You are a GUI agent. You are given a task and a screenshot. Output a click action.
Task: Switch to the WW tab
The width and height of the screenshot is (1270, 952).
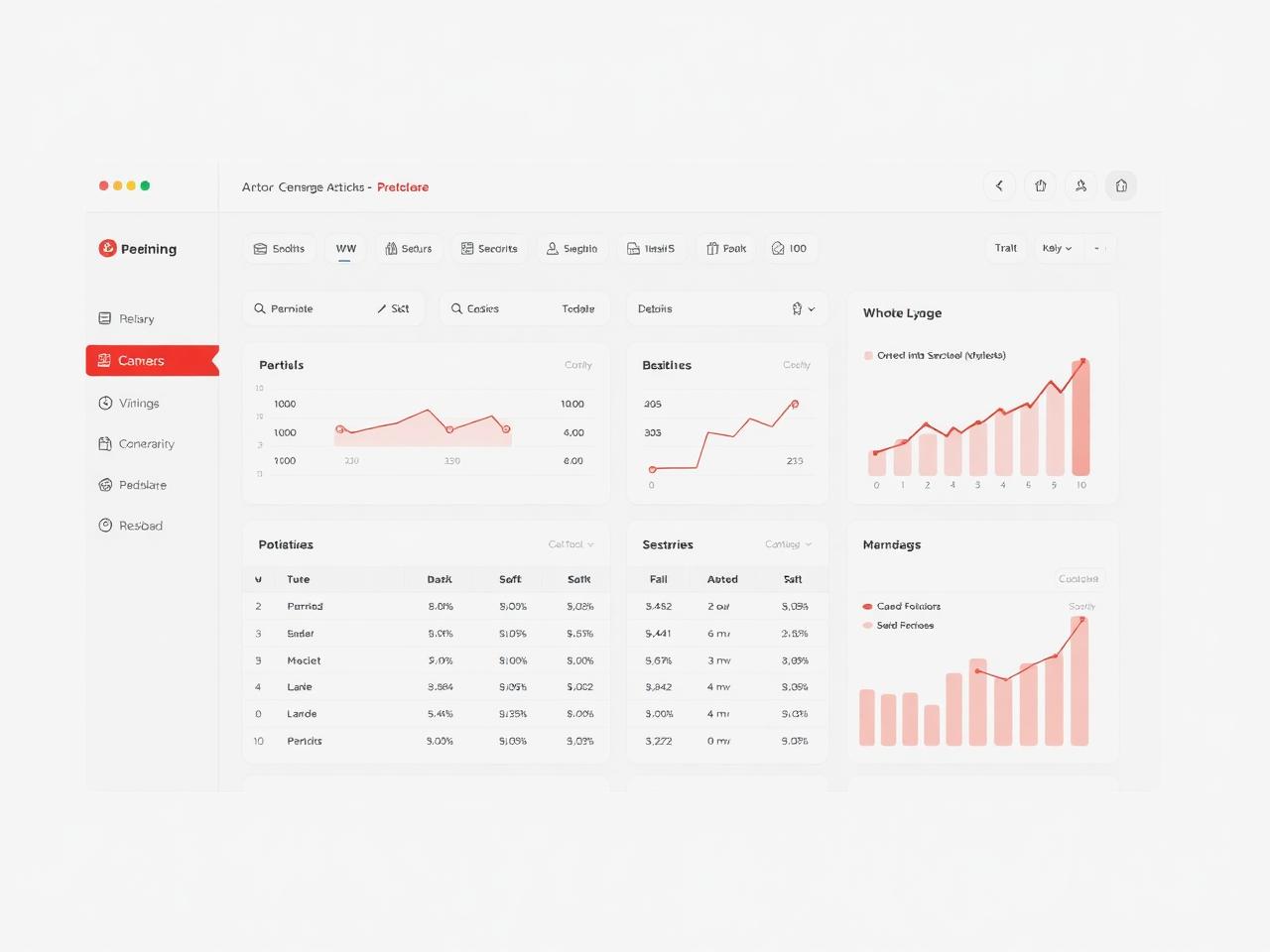pos(345,249)
